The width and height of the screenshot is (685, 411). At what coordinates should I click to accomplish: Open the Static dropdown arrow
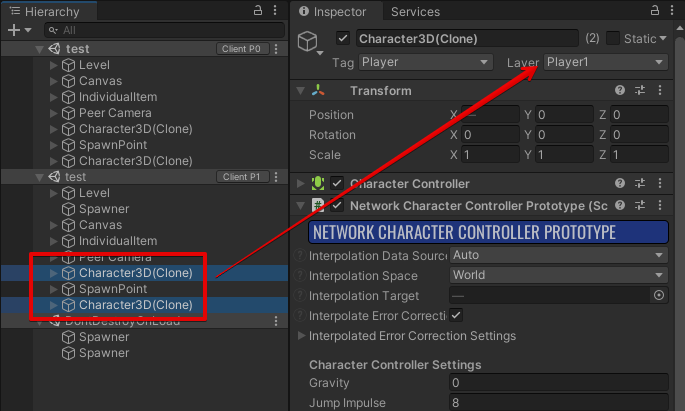(663, 38)
